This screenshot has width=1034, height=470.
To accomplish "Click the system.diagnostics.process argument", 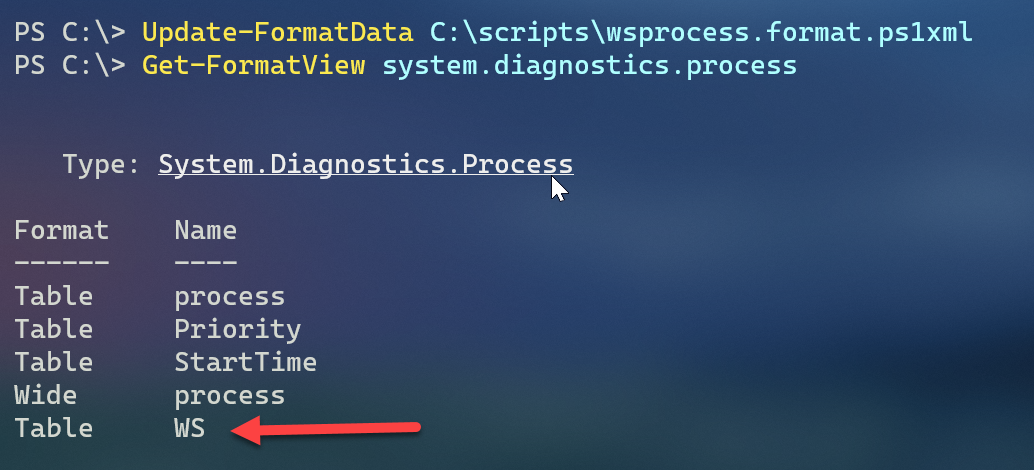I will coord(590,66).
